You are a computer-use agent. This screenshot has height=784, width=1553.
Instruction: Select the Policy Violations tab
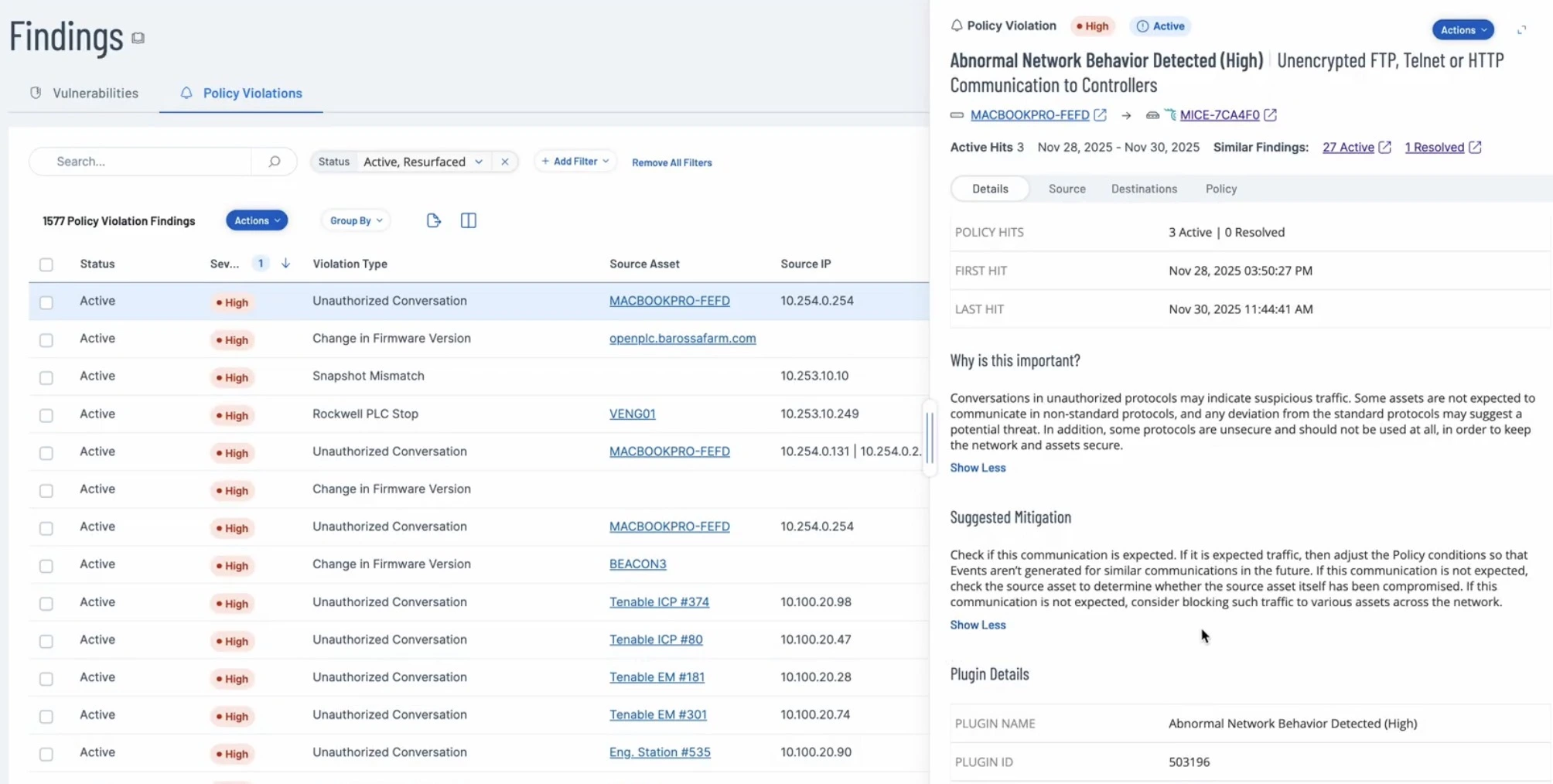click(241, 93)
